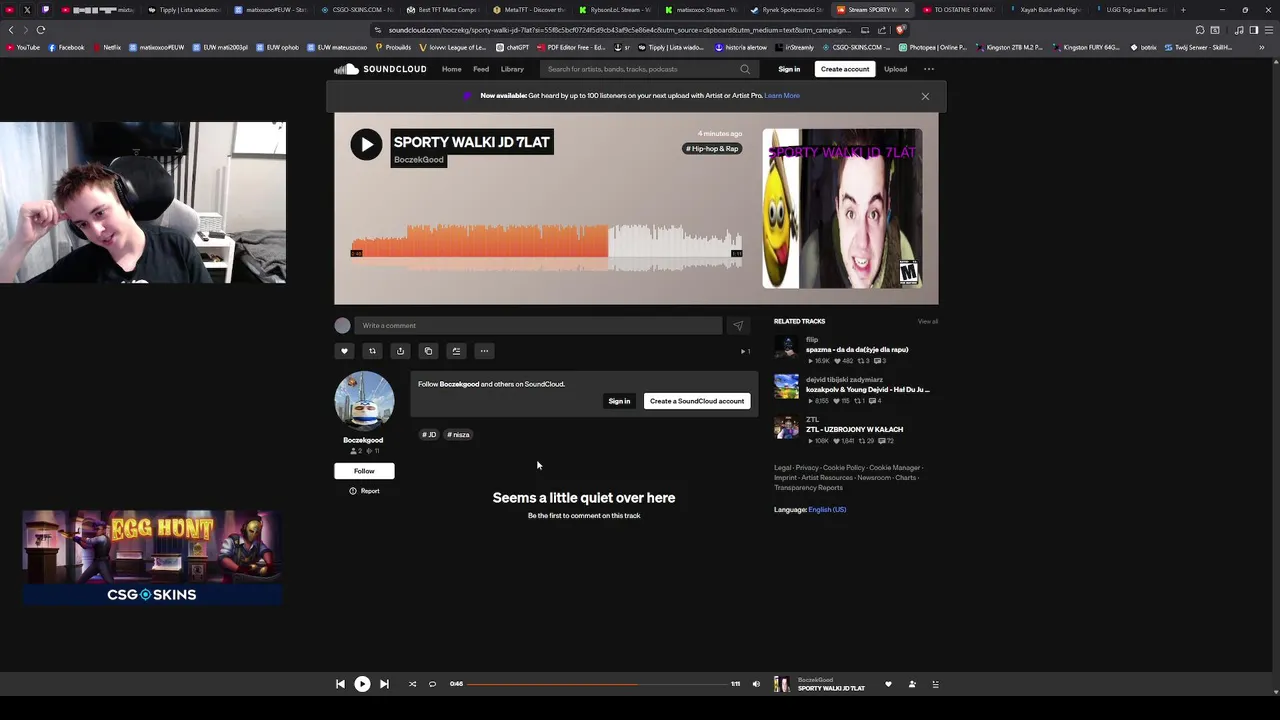This screenshot has height=720, width=1280.
Task: Open the Library nav item
Action: click(x=512, y=69)
